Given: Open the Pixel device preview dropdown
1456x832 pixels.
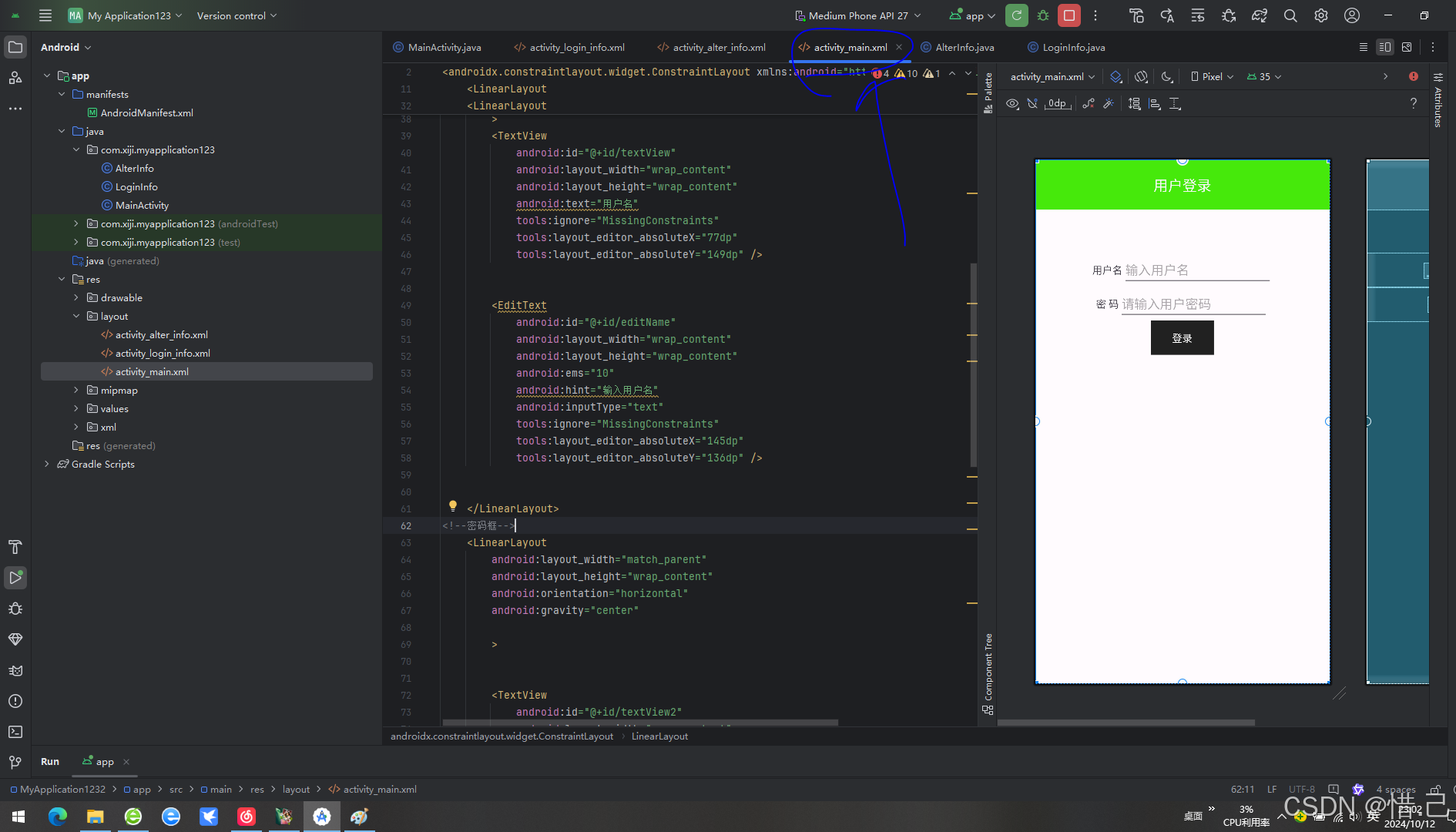Looking at the screenshot, I should click(1213, 76).
